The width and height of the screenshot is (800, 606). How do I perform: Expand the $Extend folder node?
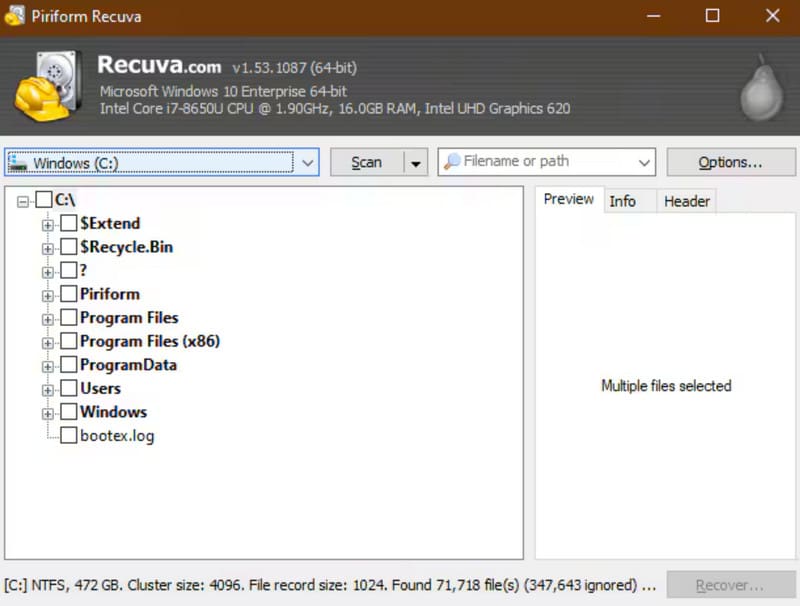[x=47, y=225]
